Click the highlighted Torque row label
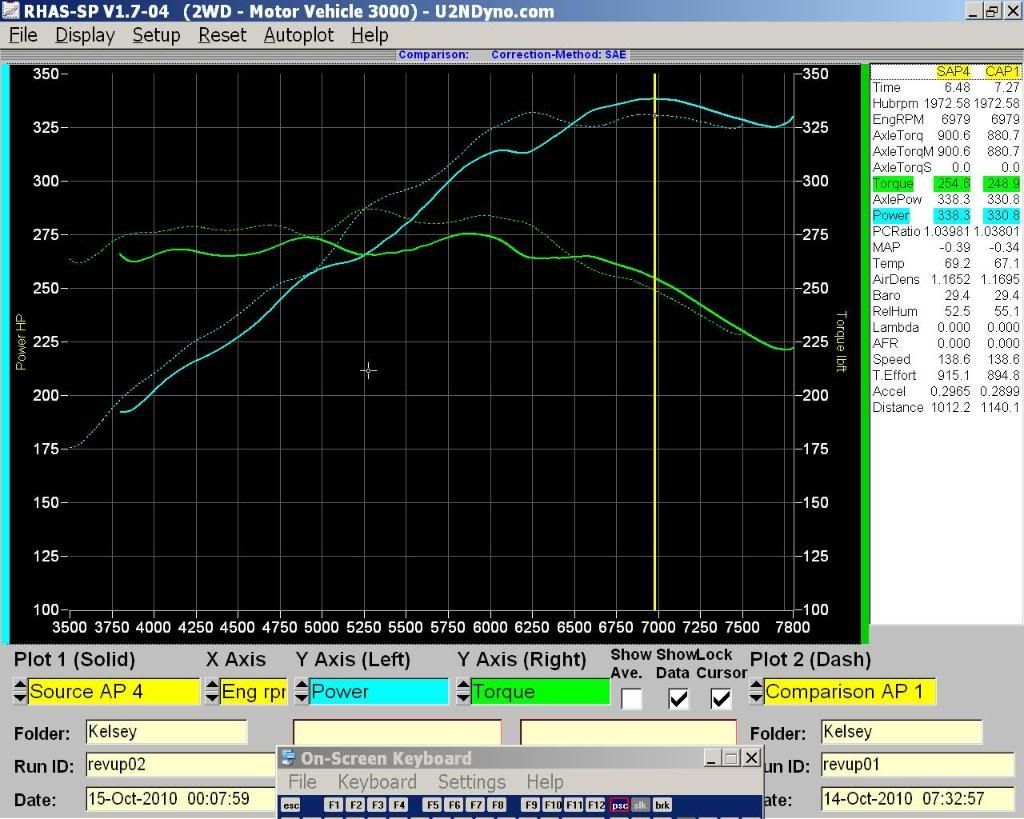Screen dimensions: 1024x819 (x=892, y=184)
